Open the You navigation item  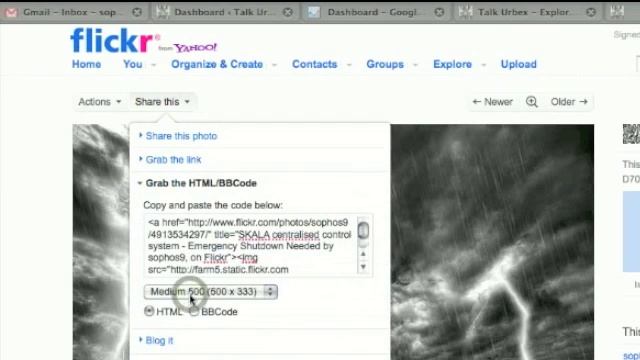click(133, 64)
